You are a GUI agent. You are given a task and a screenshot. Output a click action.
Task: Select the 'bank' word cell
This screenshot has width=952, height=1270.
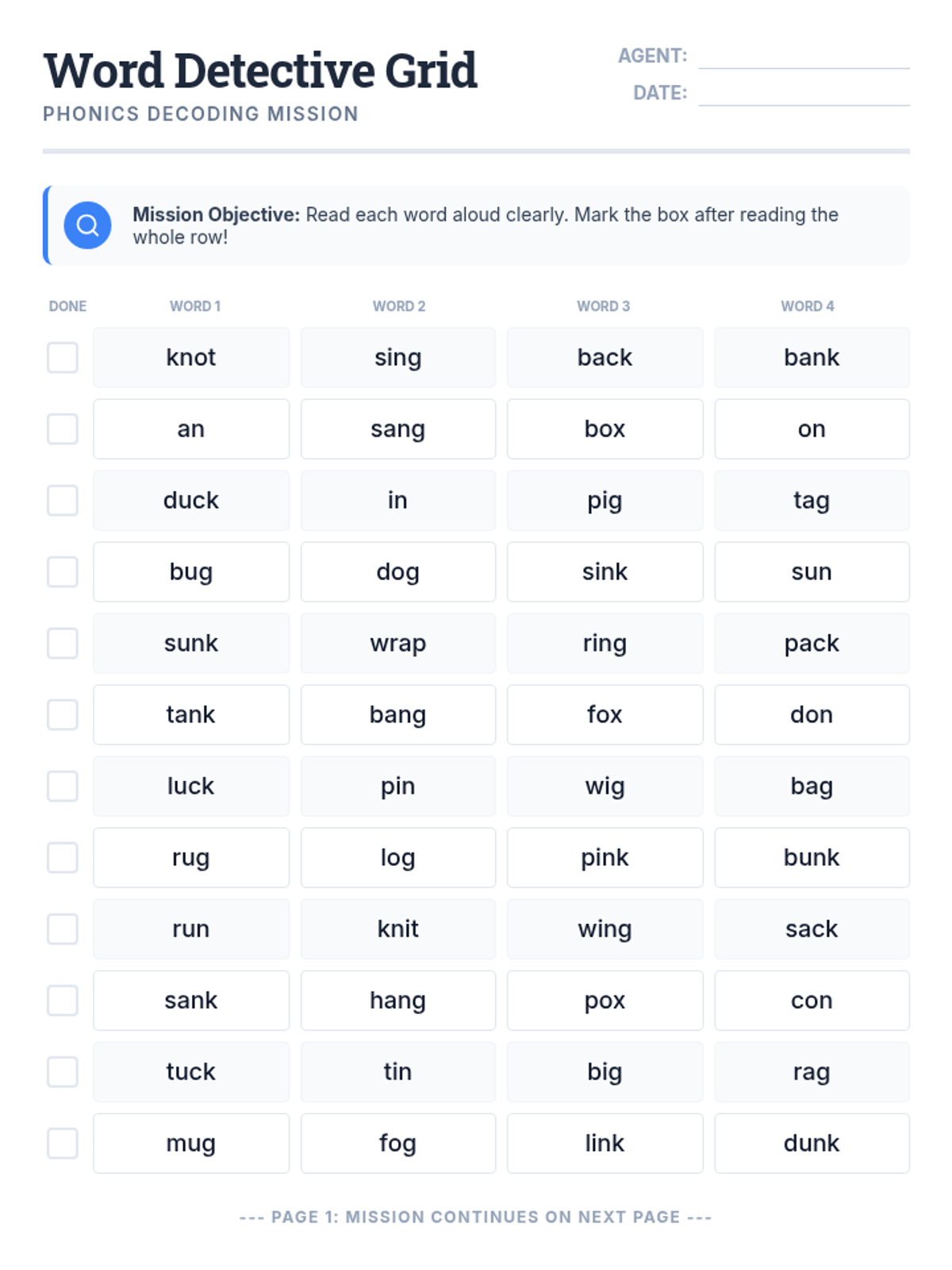point(812,358)
